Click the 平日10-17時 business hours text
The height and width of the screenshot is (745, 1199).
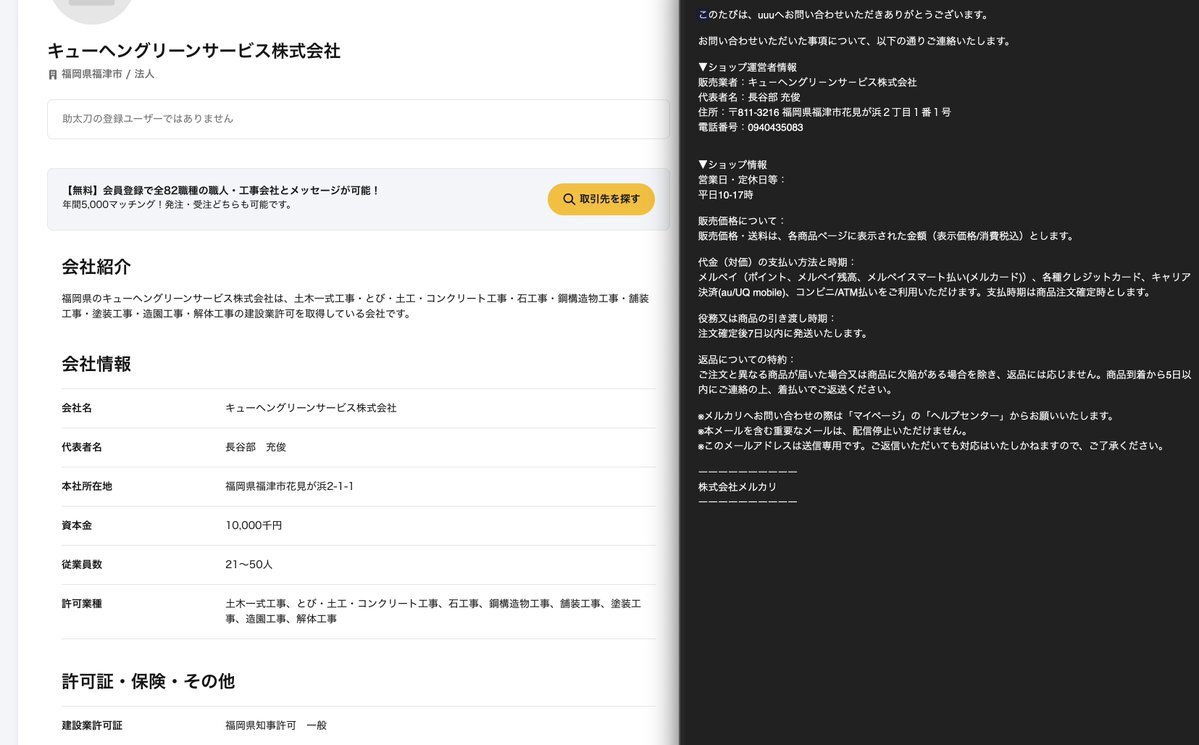(x=725, y=194)
